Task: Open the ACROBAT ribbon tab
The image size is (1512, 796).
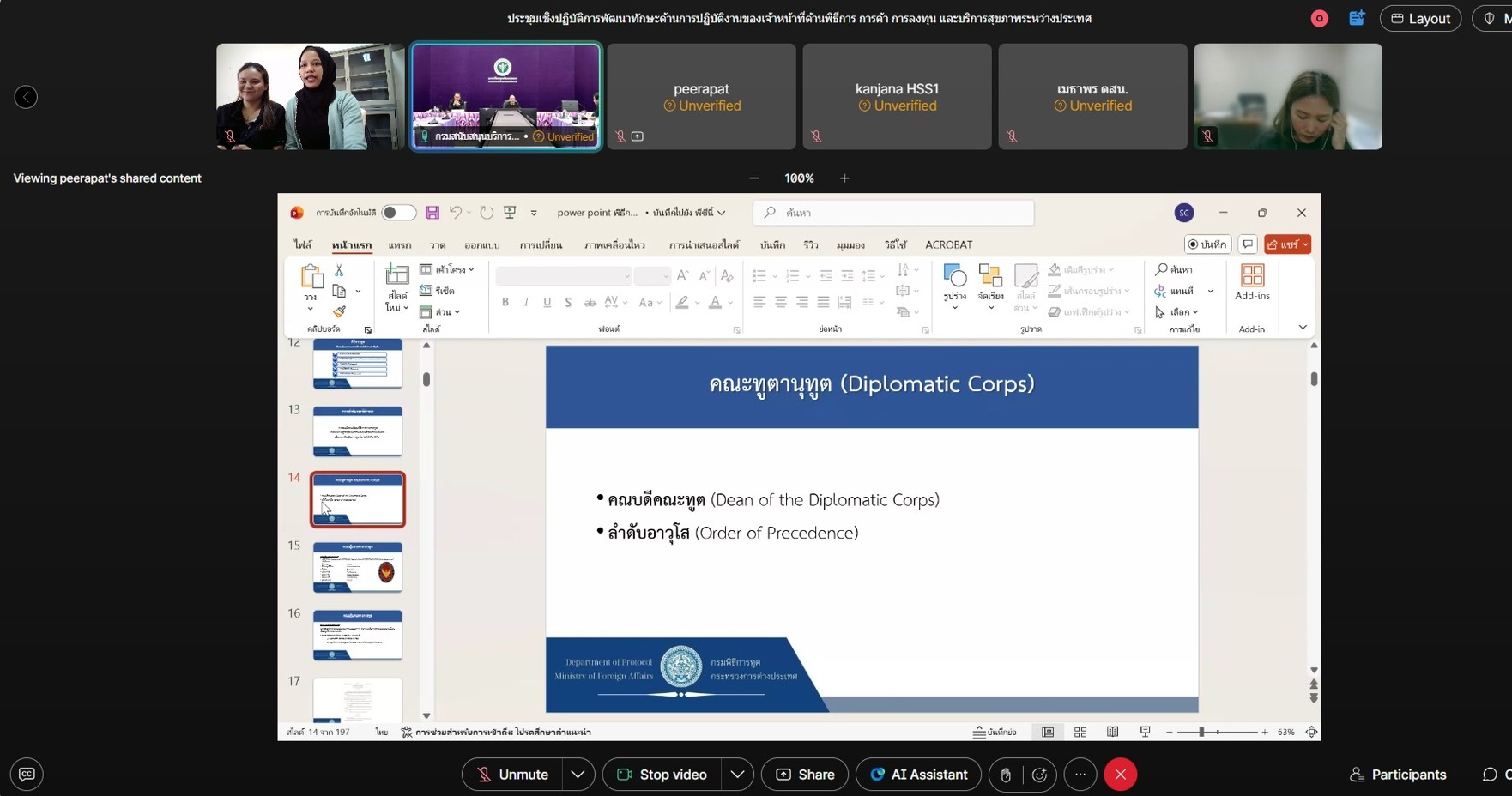Action: coord(948,245)
